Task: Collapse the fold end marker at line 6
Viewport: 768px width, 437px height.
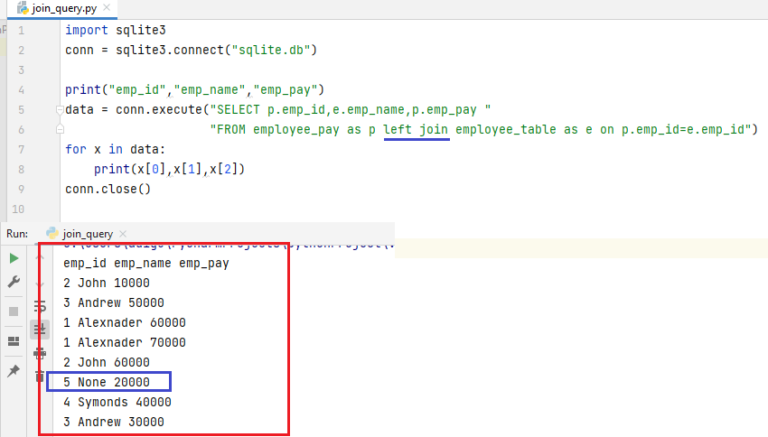Action: tap(60, 129)
